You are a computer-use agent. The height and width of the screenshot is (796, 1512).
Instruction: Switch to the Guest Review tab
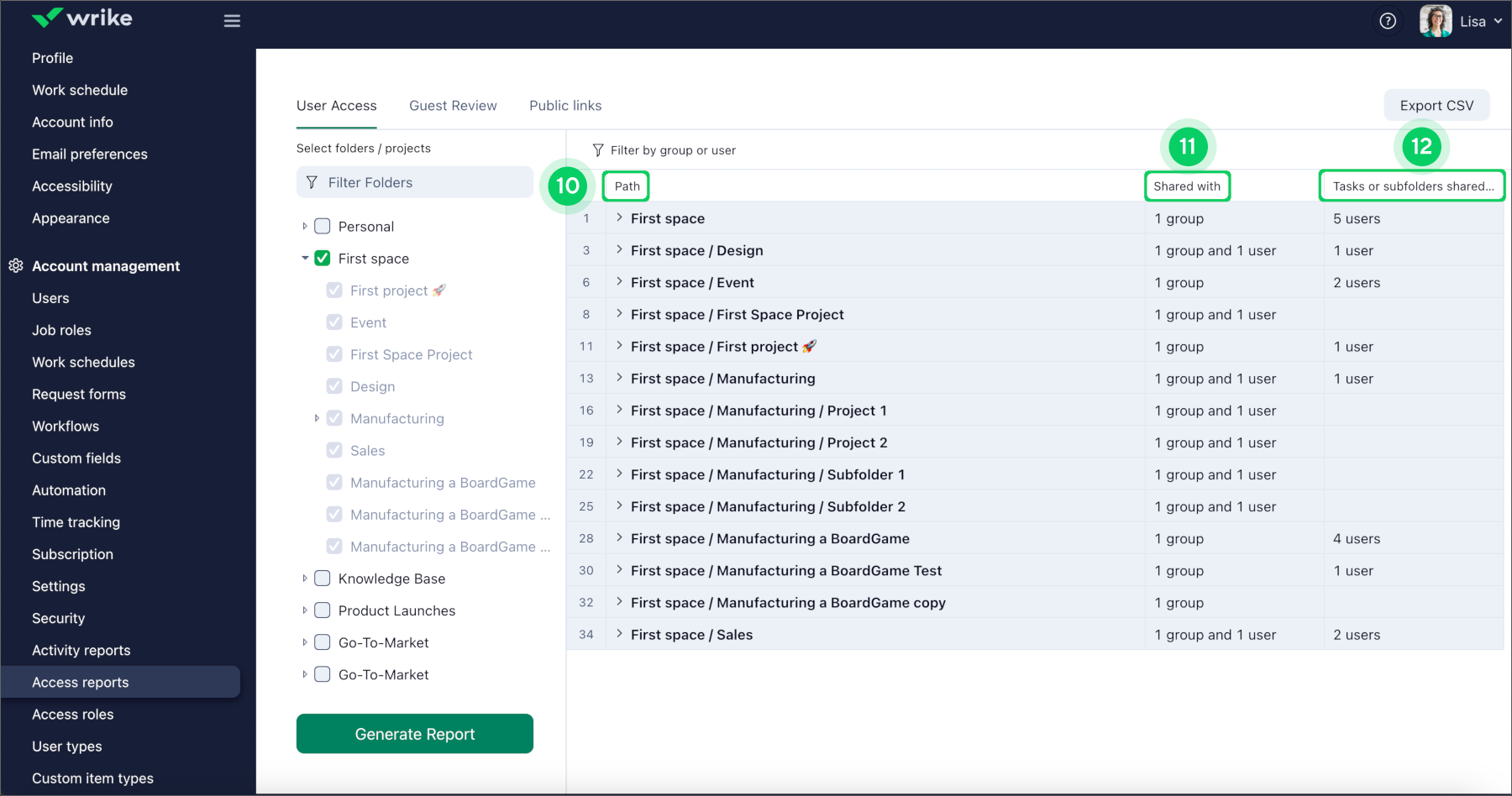click(453, 106)
